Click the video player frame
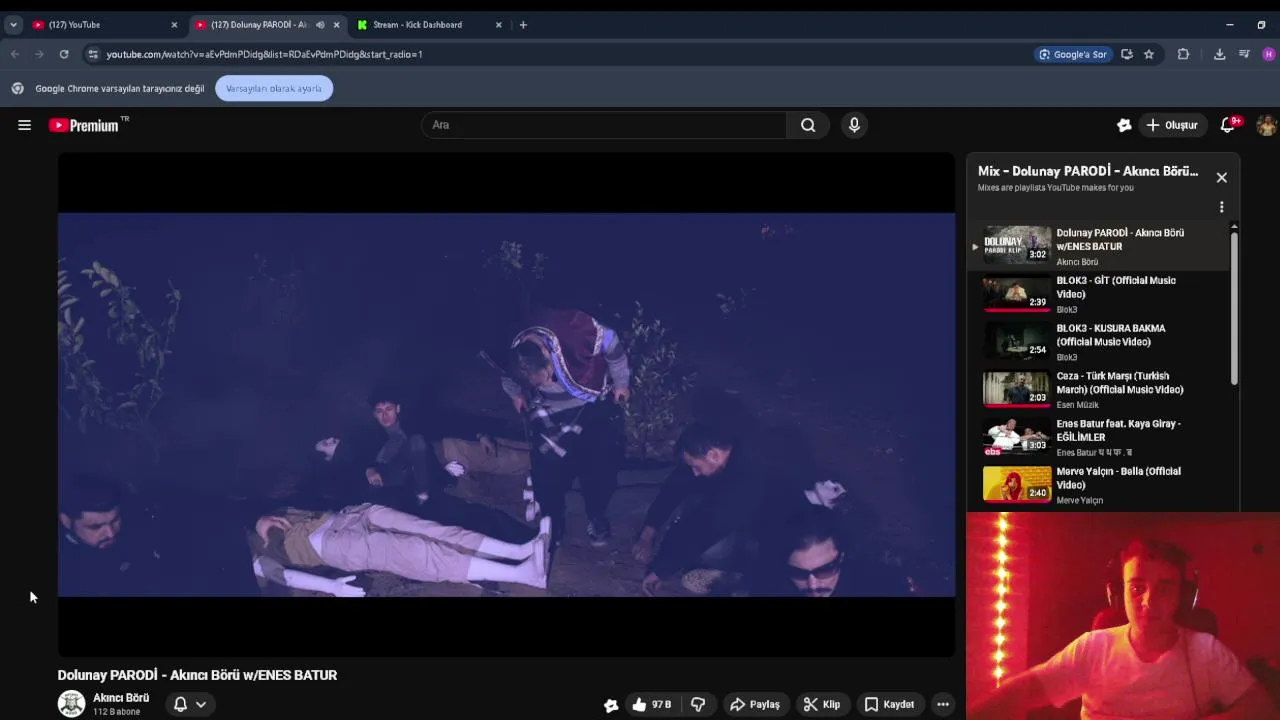Image resolution: width=1280 pixels, height=720 pixels. point(506,404)
